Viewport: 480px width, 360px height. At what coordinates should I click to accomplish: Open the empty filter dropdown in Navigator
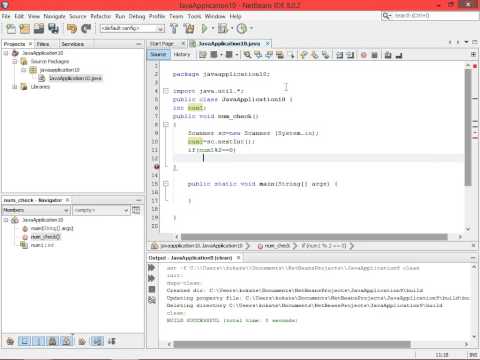pyautogui.click(x=101, y=210)
